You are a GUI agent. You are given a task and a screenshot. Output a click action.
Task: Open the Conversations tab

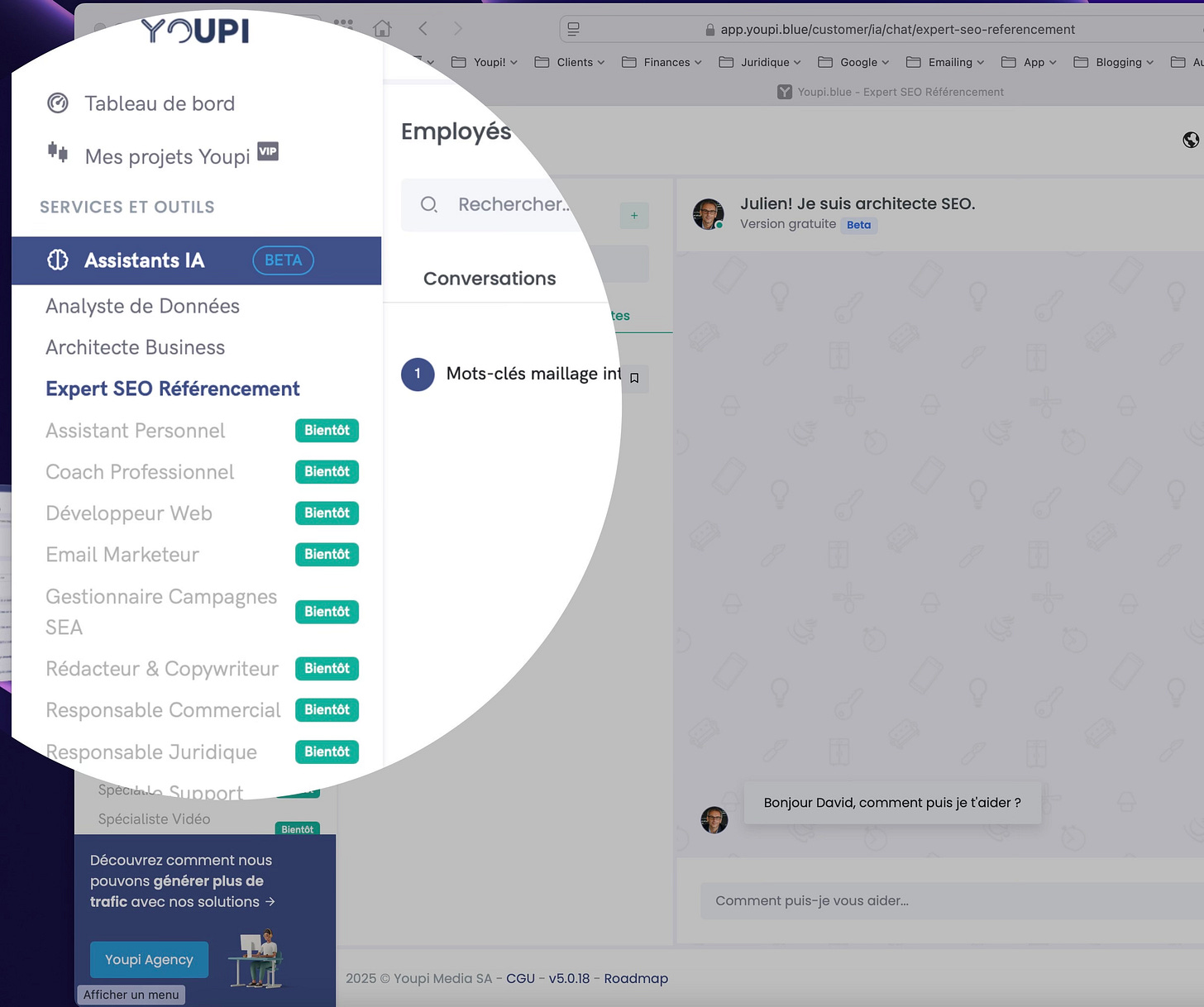pos(490,279)
